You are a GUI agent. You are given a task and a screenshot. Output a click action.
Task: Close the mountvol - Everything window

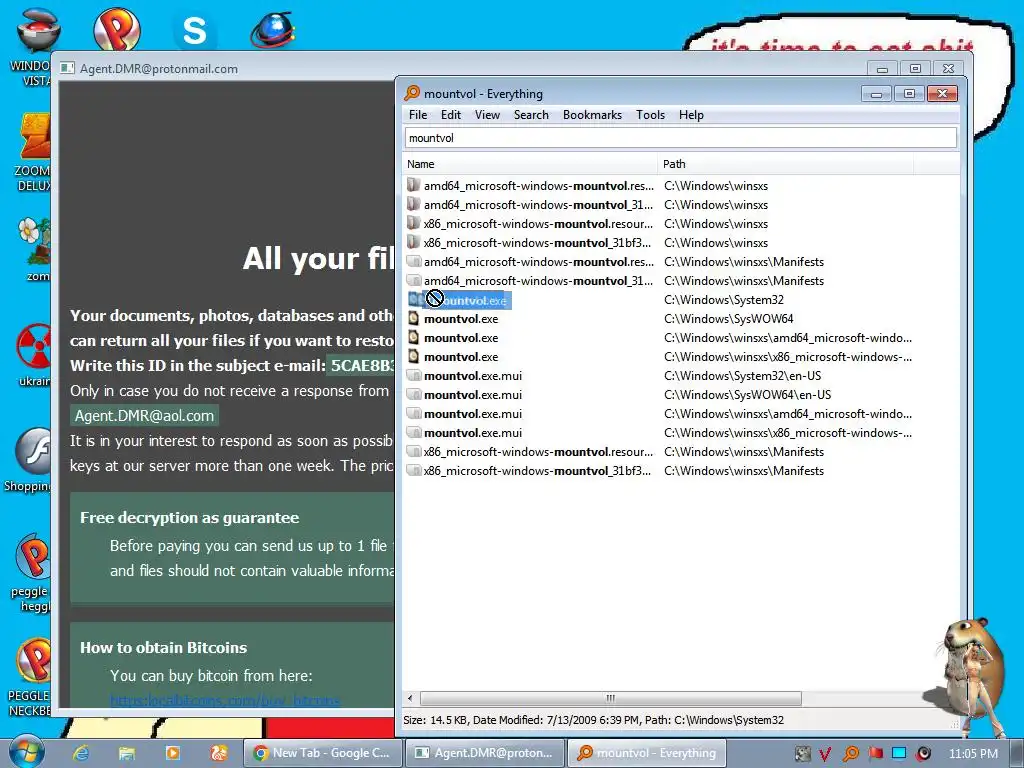click(942, 94)
